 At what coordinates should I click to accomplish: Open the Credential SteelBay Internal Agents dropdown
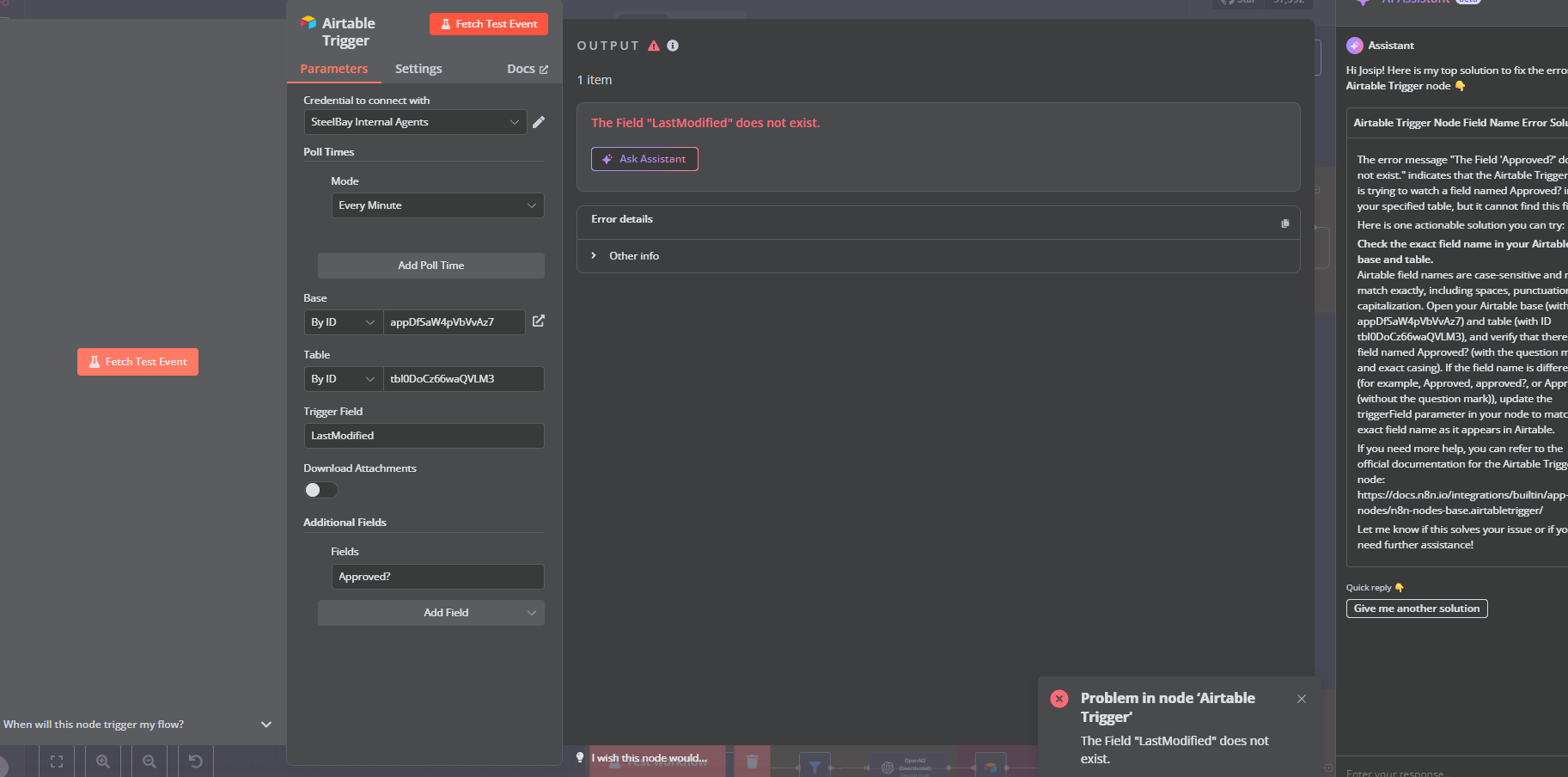tap(416, 122)
